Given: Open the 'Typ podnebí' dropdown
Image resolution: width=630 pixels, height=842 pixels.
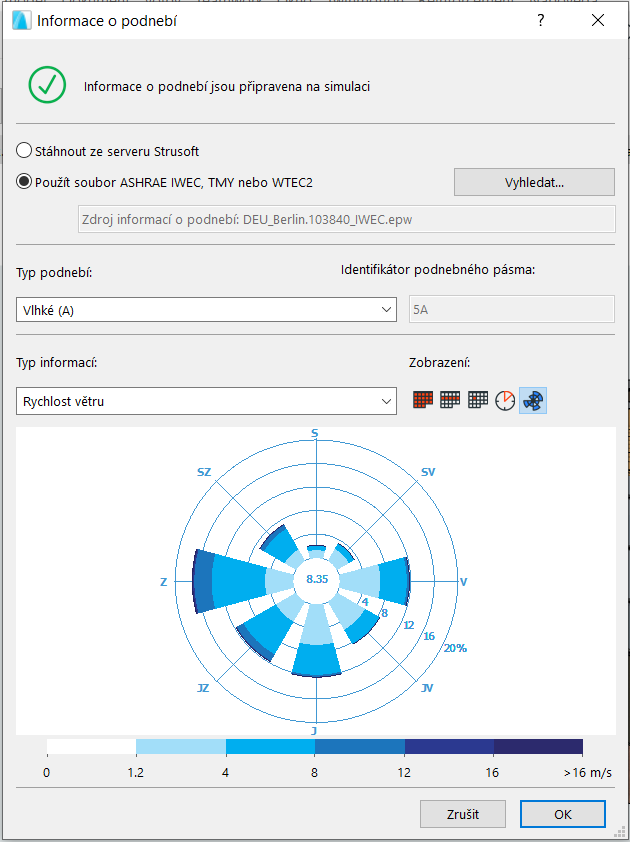Looking at the screenshot, I should (207, 310).
